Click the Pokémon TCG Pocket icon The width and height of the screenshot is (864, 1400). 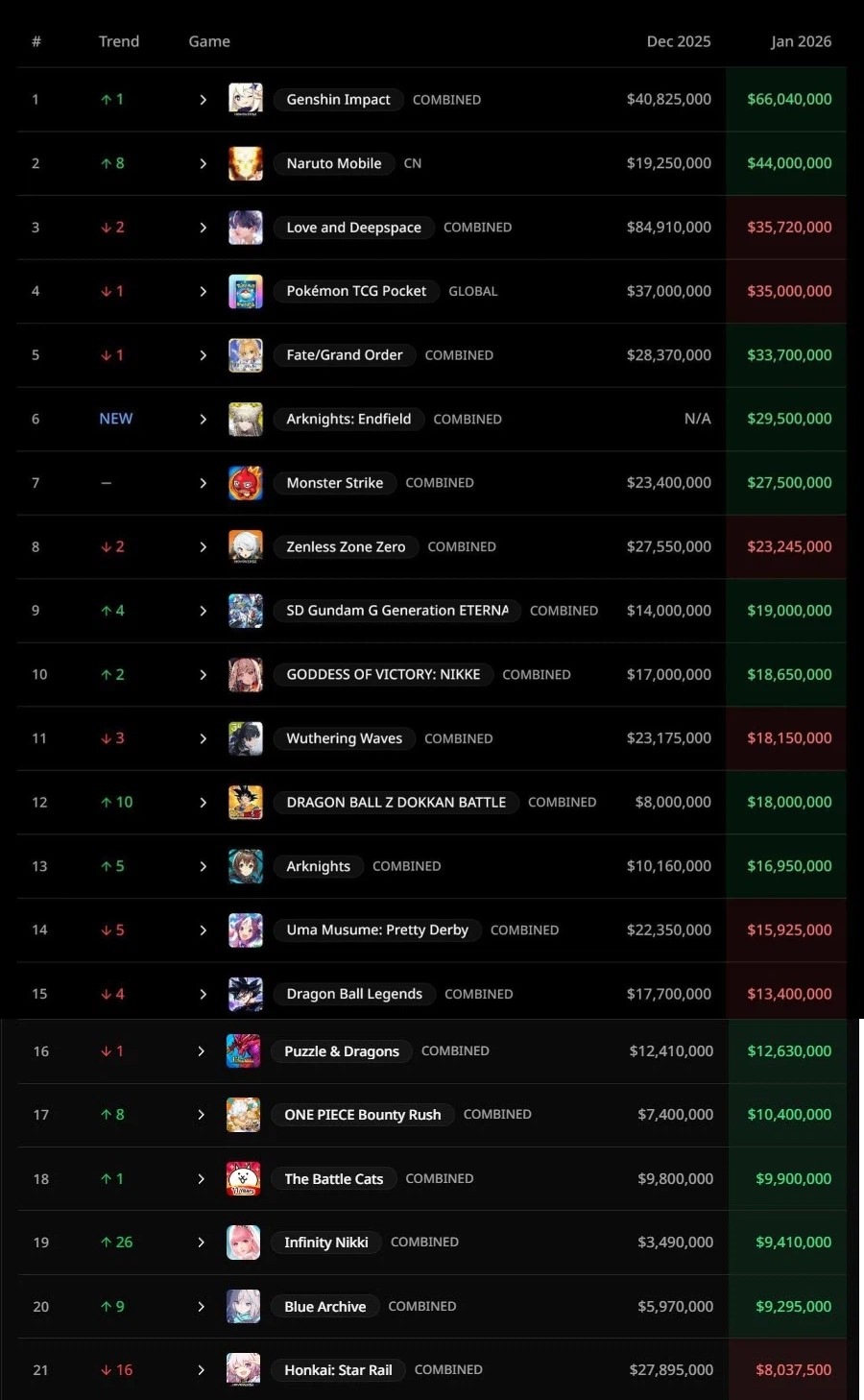(x=246, y=291)
